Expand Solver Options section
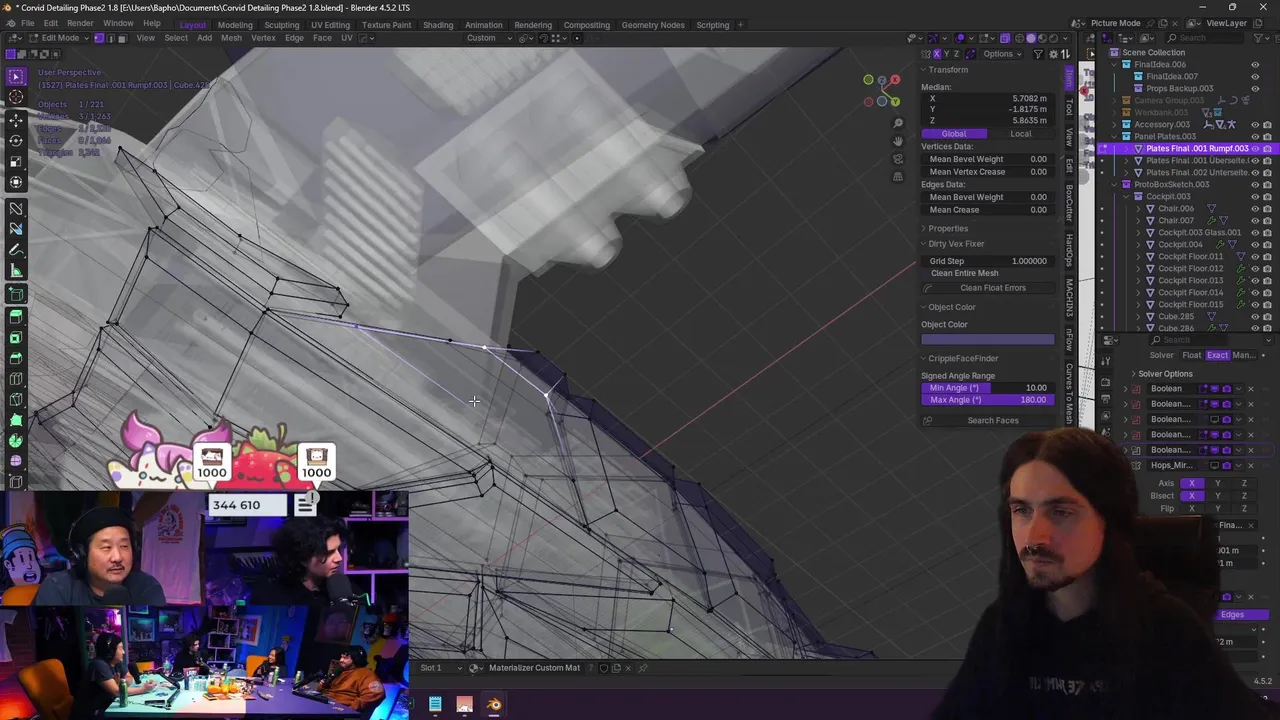The width and height of the screenshot is (1280, 720). [x=1165, y=374]
